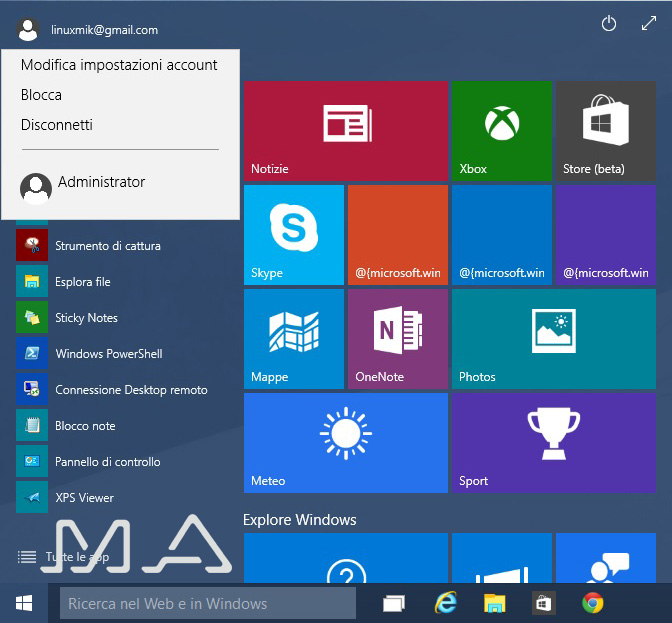Screen dimensions: 672x623
Task: Open Store from the taskbar
Action: [x=543, y=603]
